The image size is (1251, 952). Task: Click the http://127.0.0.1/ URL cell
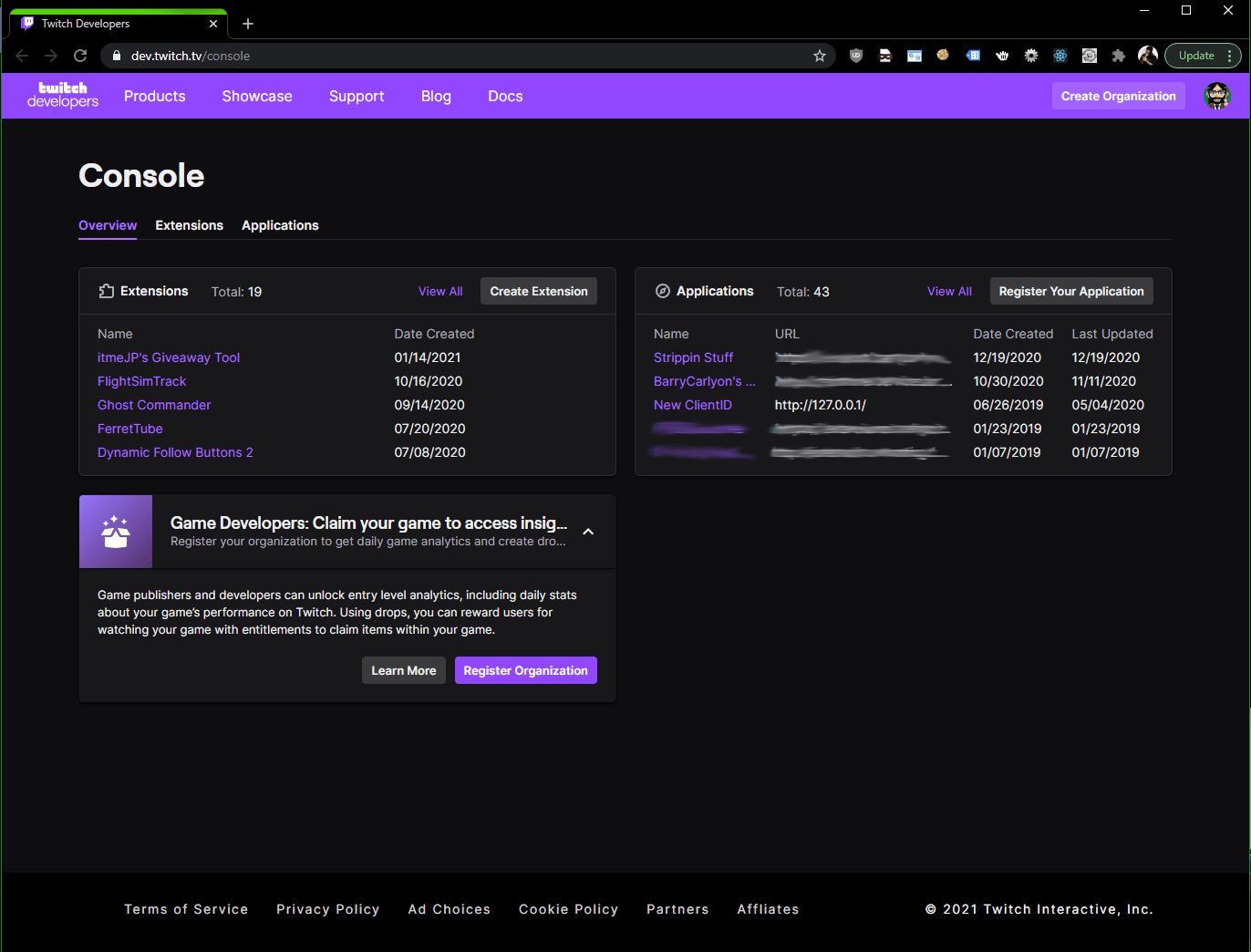(x=821, y=405)
